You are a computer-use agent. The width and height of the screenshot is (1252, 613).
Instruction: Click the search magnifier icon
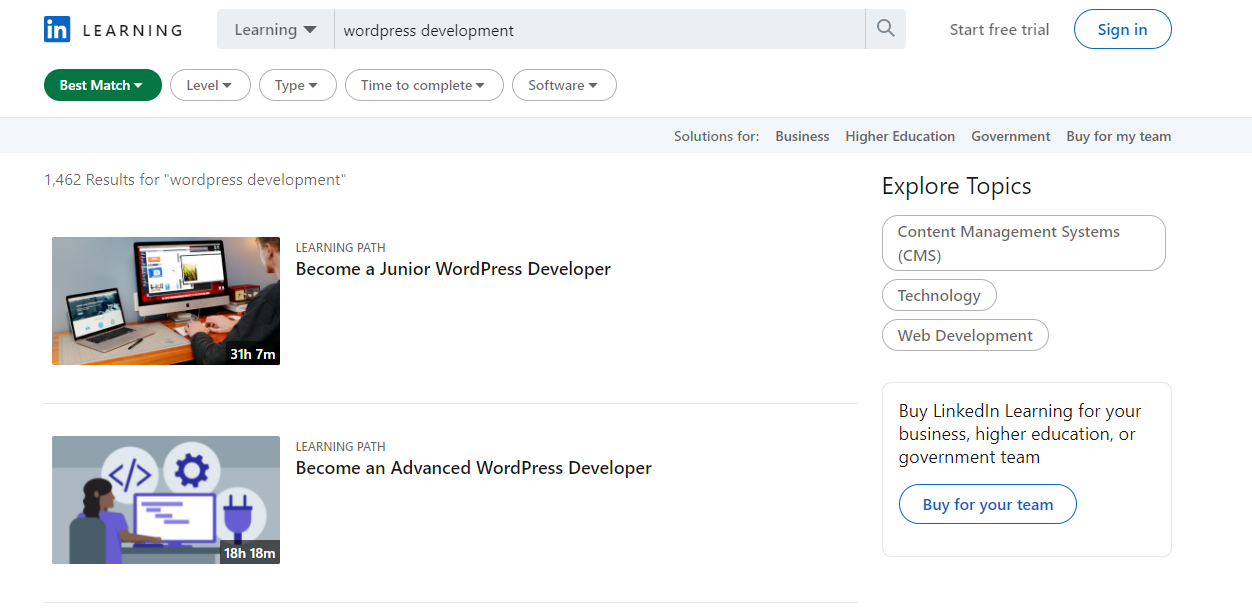coord(885,29)
